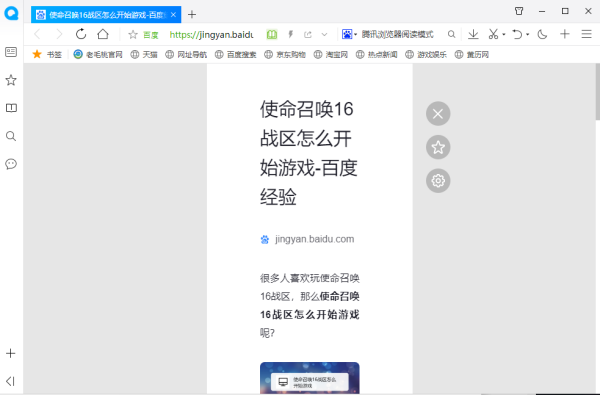This screenshot has height=395, width=600.
Task: Open the 书签 bookmarks star
Action: 47,54
